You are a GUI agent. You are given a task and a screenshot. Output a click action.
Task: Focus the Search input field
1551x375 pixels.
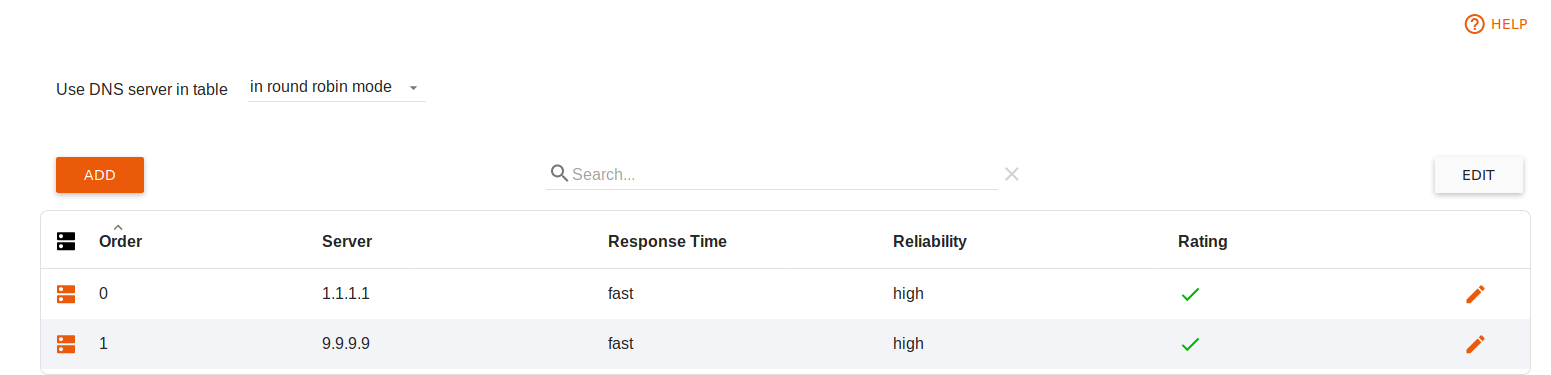784,174
